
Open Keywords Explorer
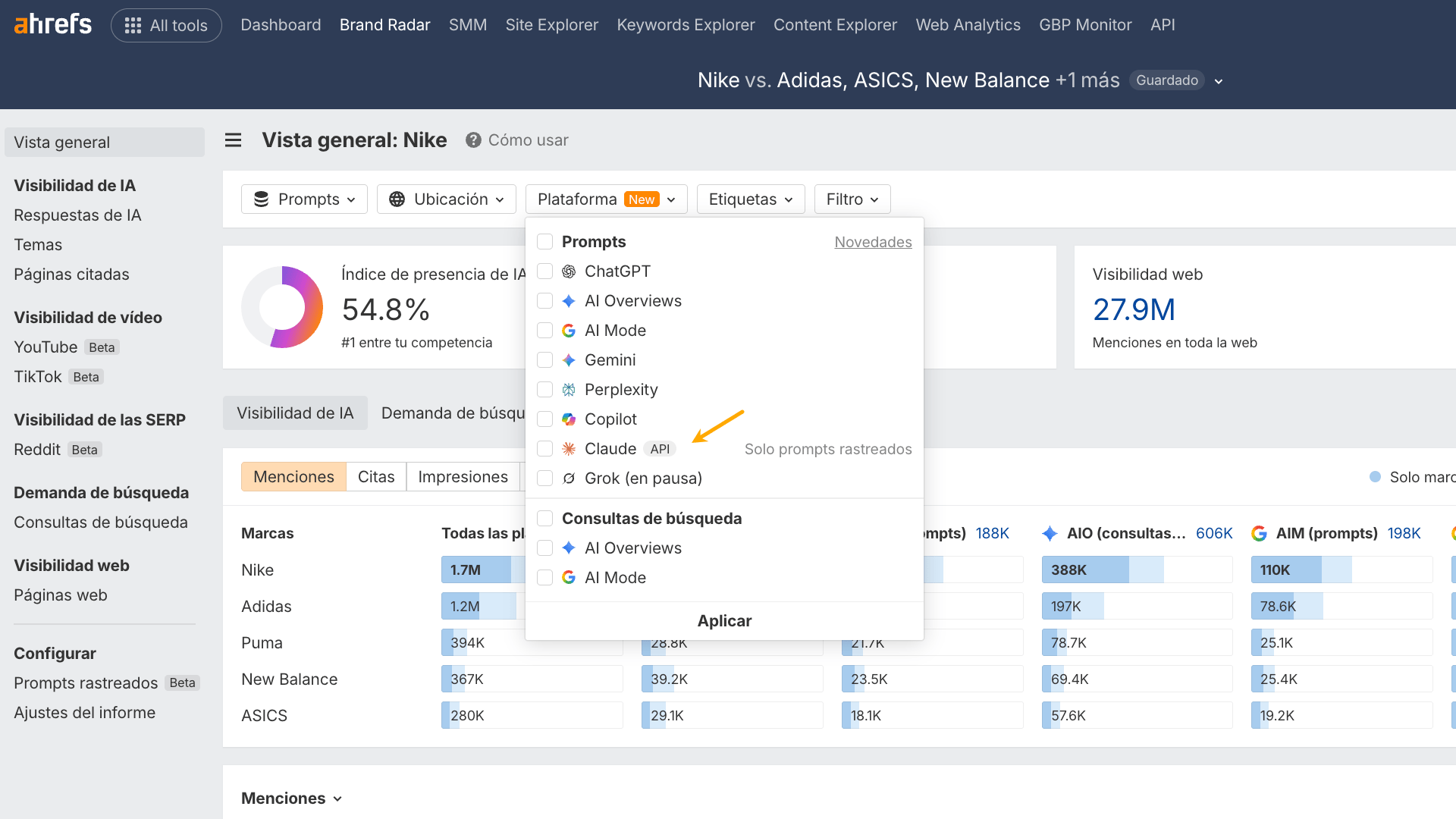686,25
